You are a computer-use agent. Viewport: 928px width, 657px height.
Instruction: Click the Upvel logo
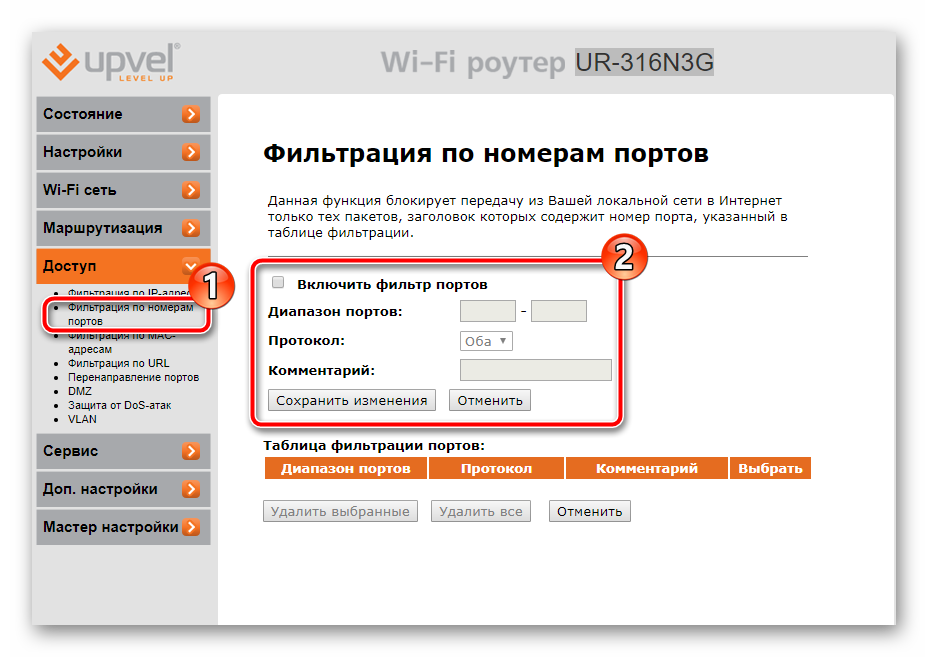(111, 62)
